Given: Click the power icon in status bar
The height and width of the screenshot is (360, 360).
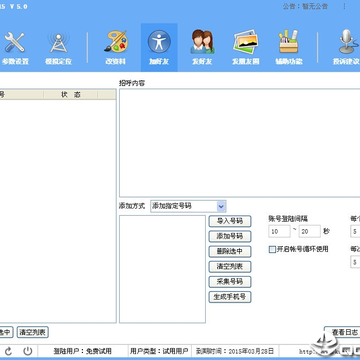Looking at the screenshot, I should [x=28, y=351].
